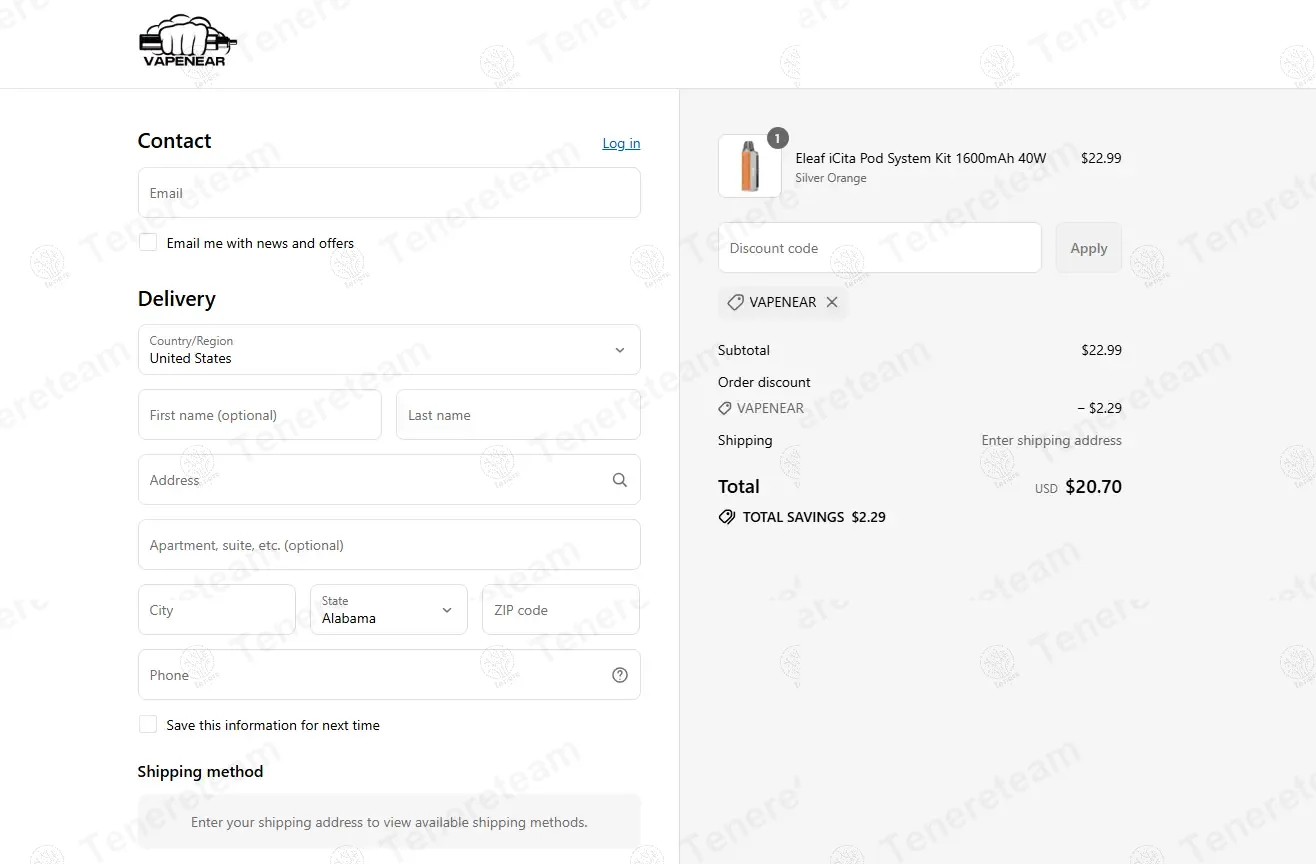This screenshot has width=1316, height=864.
Task: Click the Country/Region chevron arrow
Action: [620, 350]
